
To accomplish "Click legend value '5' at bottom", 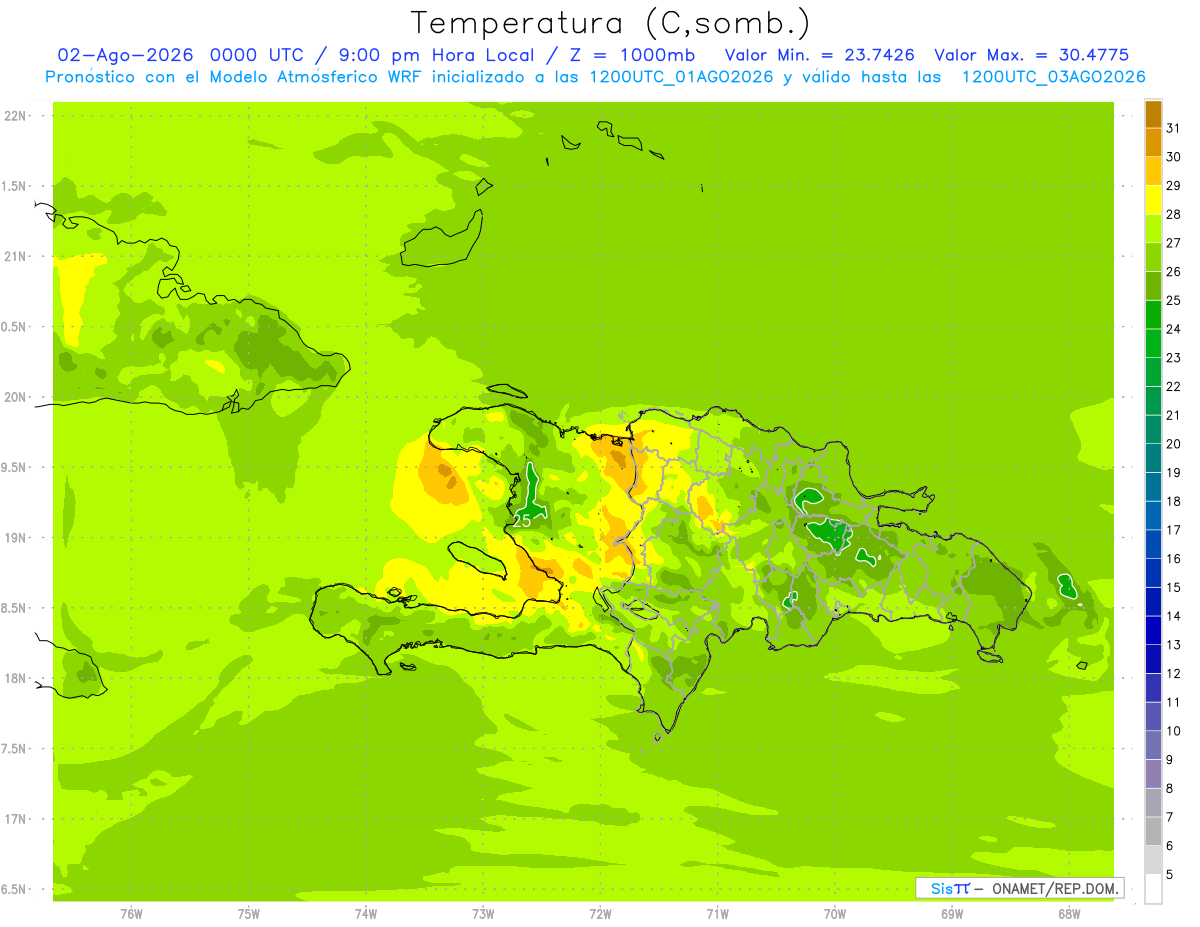I will pyautogui.click(x=1170, y=874).
